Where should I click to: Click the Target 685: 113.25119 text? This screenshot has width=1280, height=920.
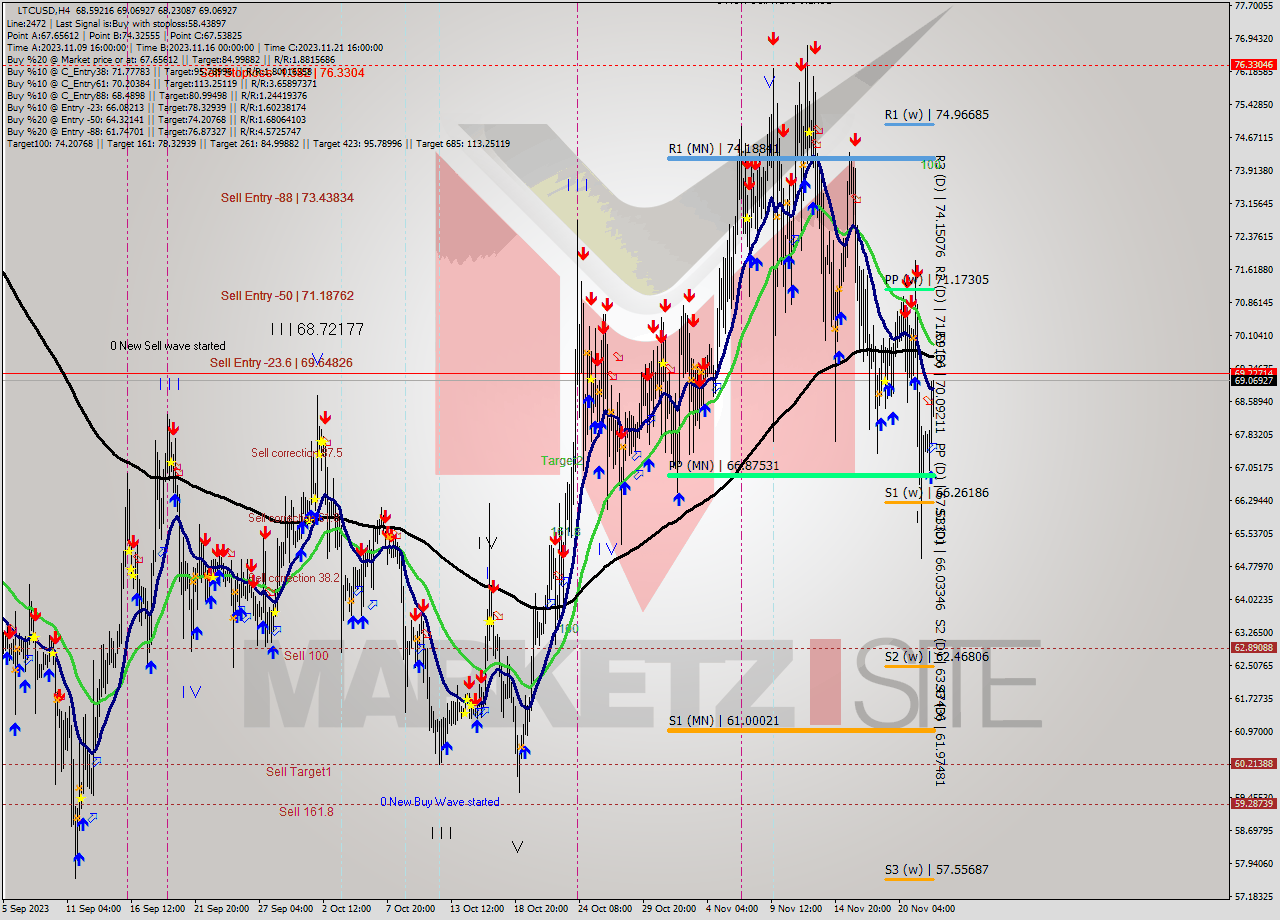462,144
